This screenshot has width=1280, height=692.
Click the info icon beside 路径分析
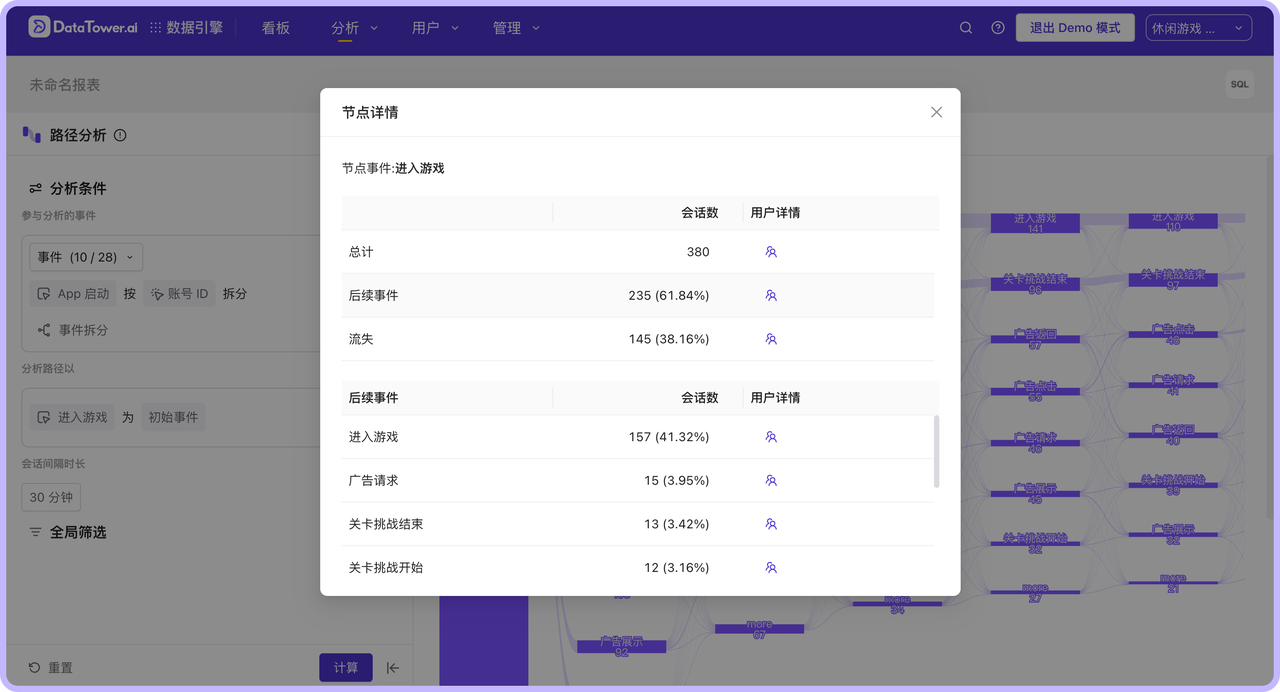119,134
